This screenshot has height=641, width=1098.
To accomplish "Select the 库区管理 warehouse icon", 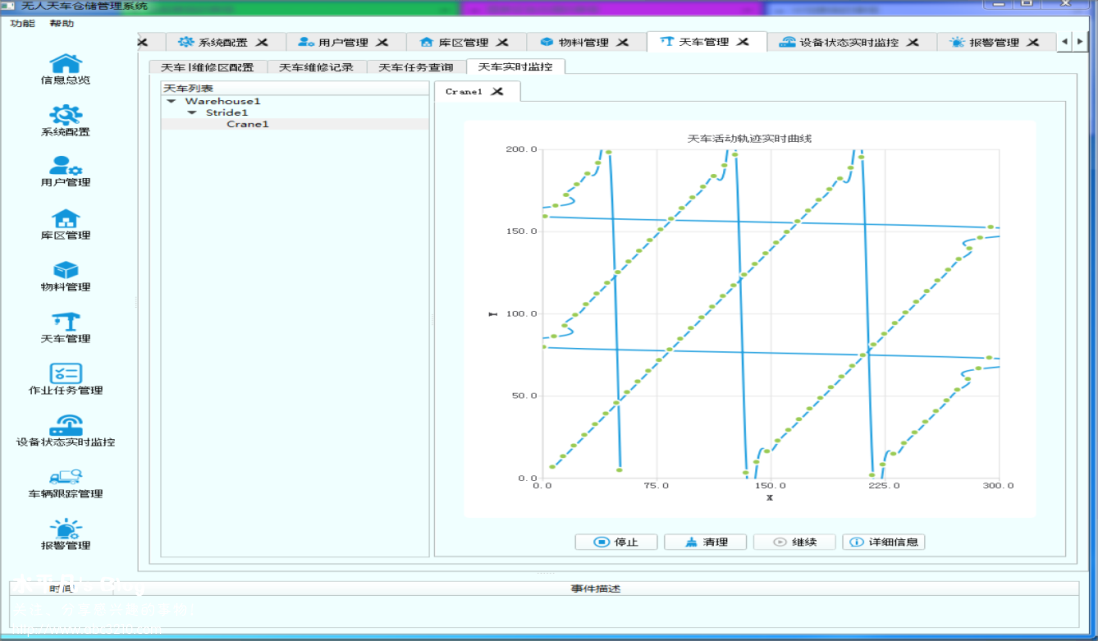I will click(x=66, y=218).
